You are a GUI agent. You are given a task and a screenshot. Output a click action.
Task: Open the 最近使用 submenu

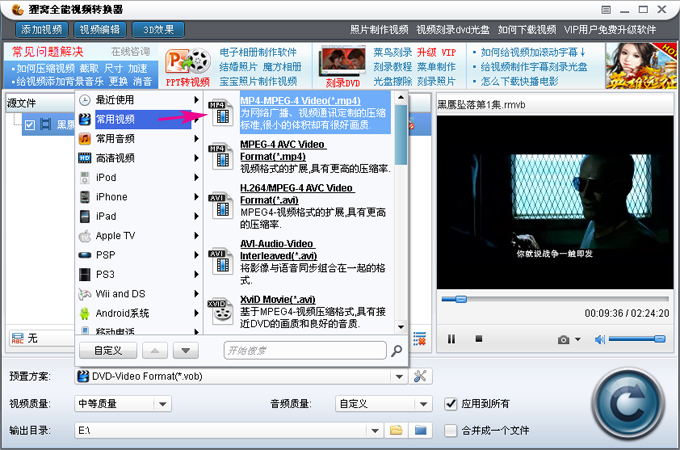point(138,100)
